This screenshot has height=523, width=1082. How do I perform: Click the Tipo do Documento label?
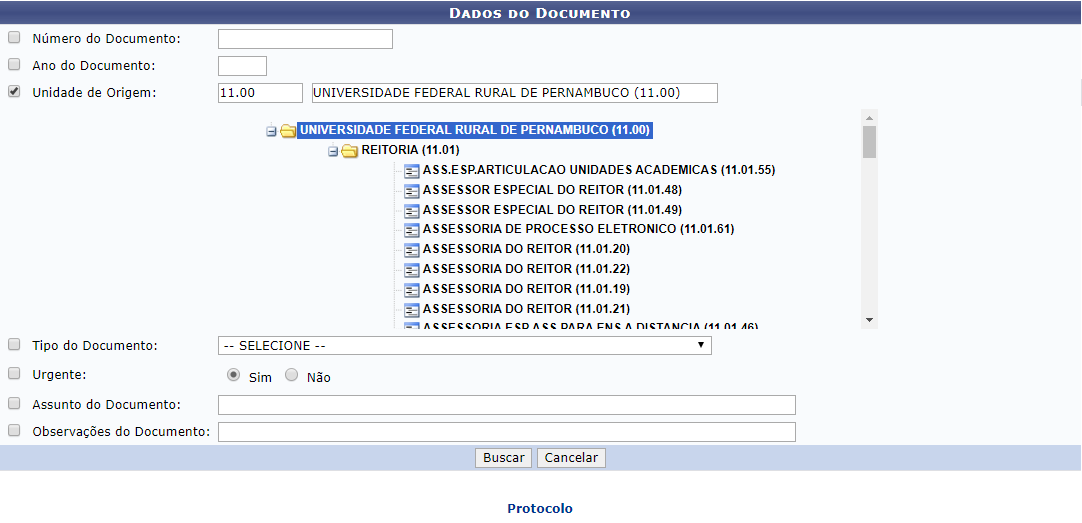click(x=95, y=345)
